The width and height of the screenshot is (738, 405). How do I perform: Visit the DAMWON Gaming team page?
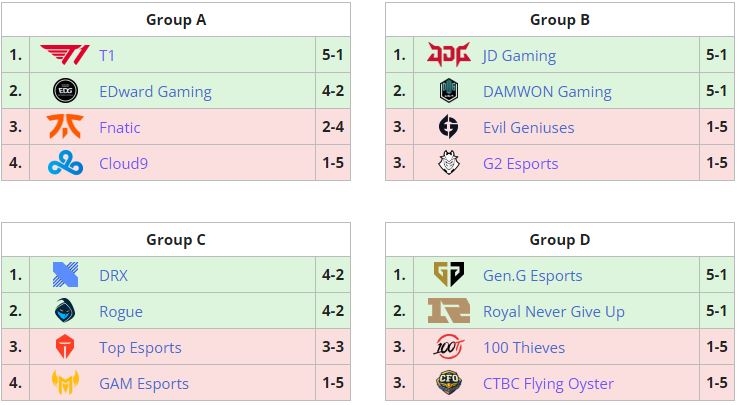tap(547, 91)
